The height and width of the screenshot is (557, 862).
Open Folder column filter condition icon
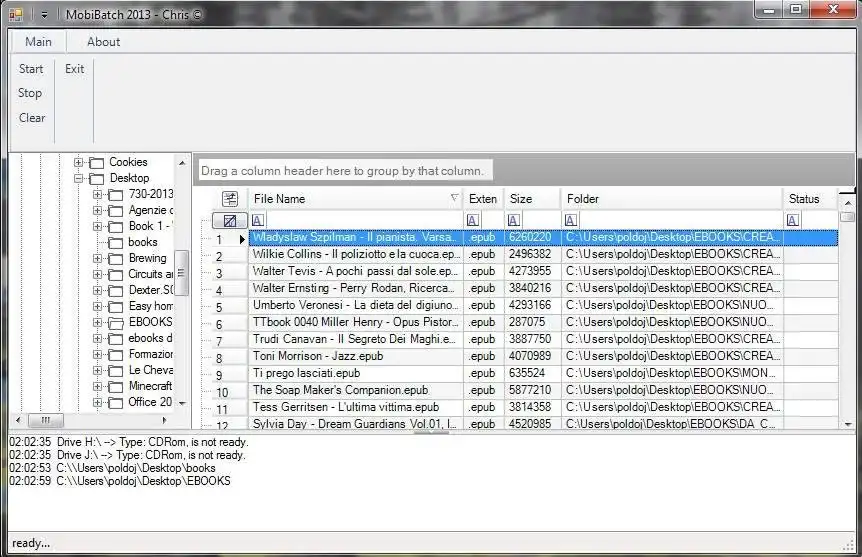(x=571, y=220)
